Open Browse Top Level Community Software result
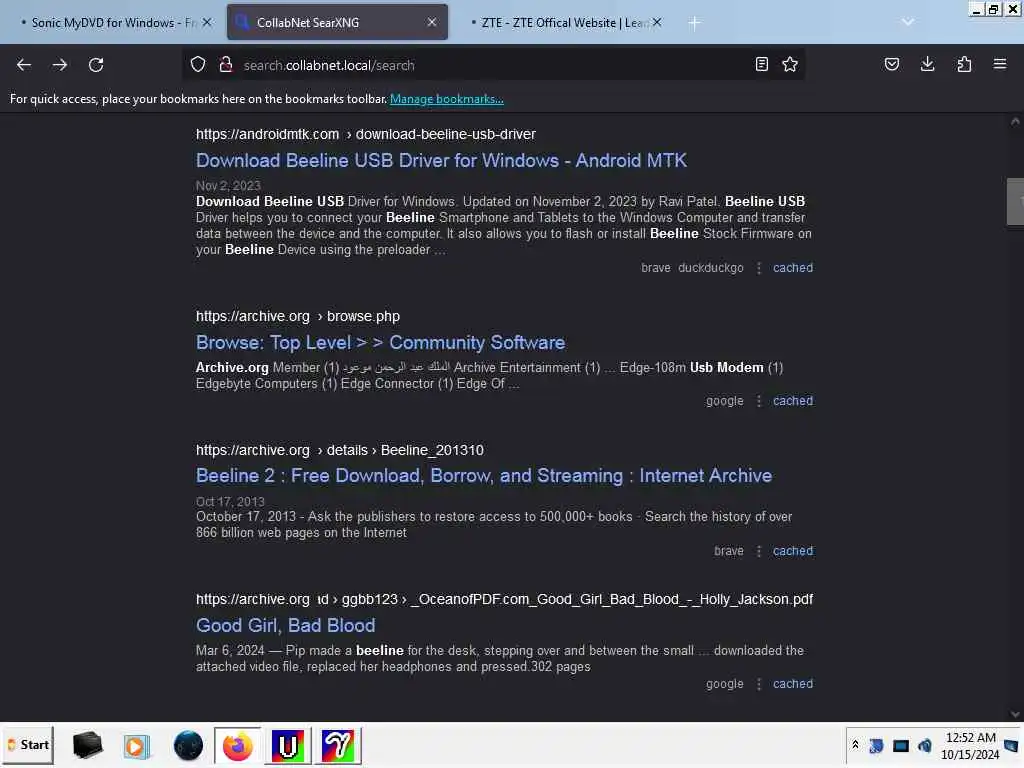 click(381, 342)
